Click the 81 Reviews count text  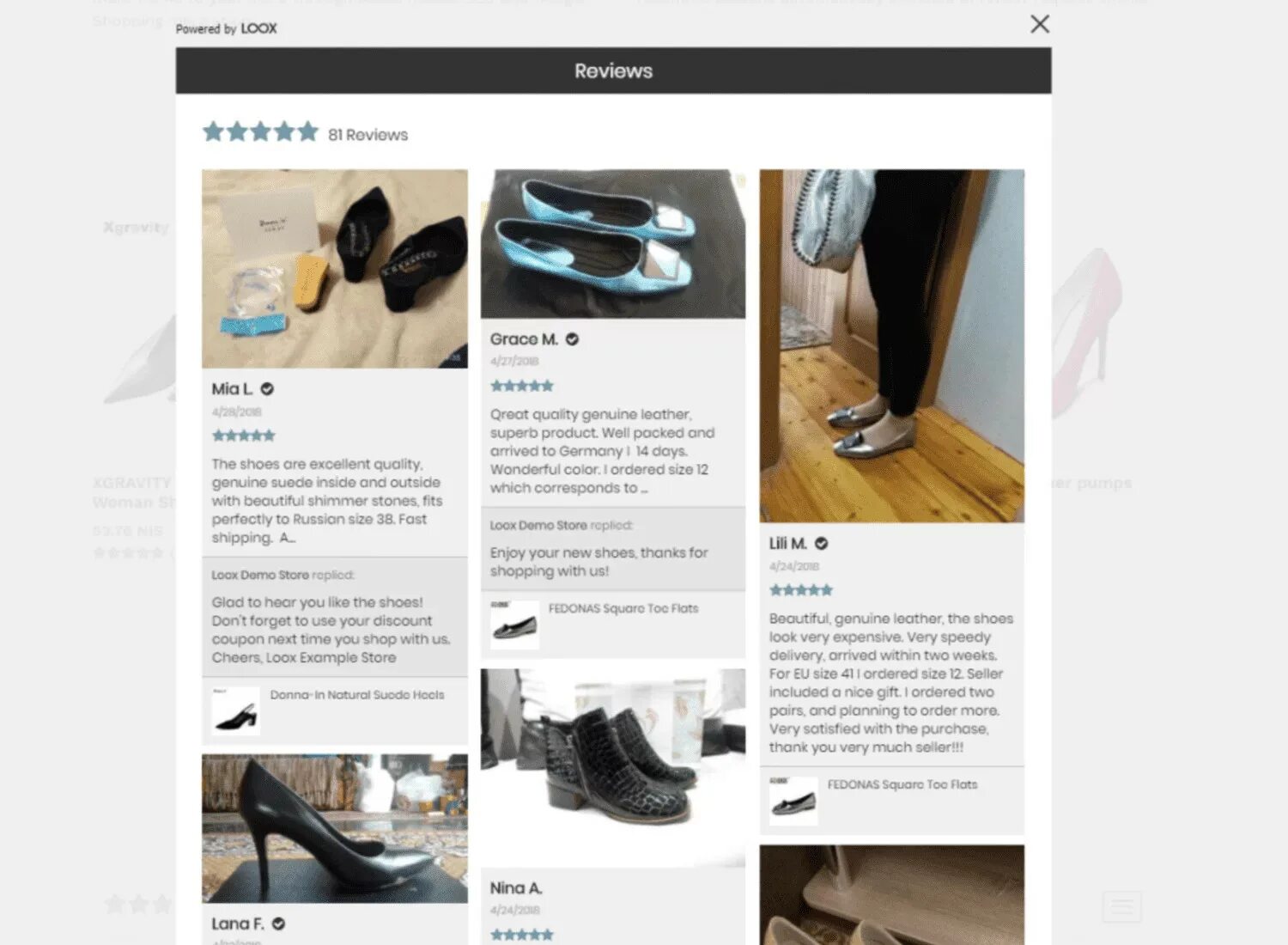[368, 135]
